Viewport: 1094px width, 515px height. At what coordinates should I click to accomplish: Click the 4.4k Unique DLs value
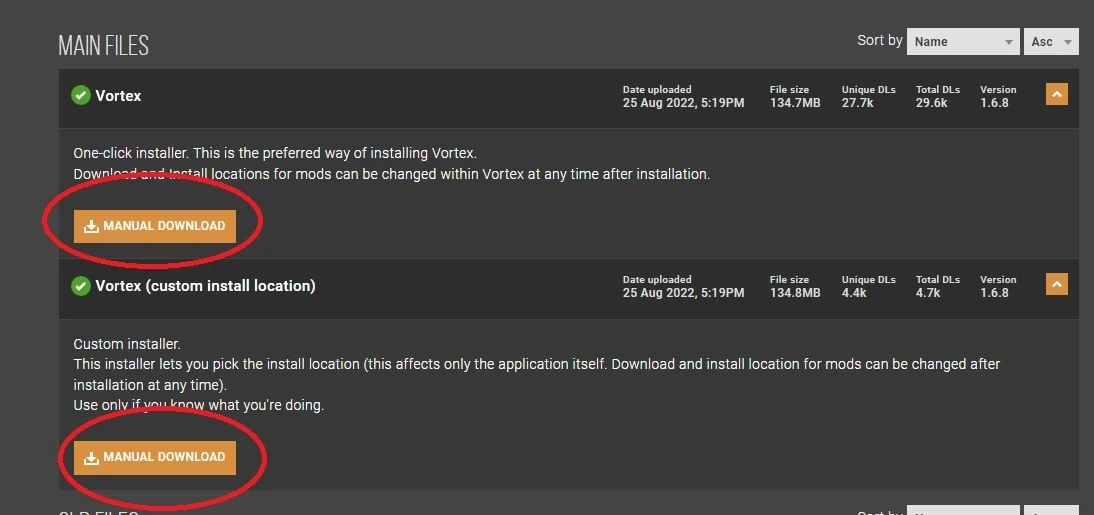tap(854, 293)
